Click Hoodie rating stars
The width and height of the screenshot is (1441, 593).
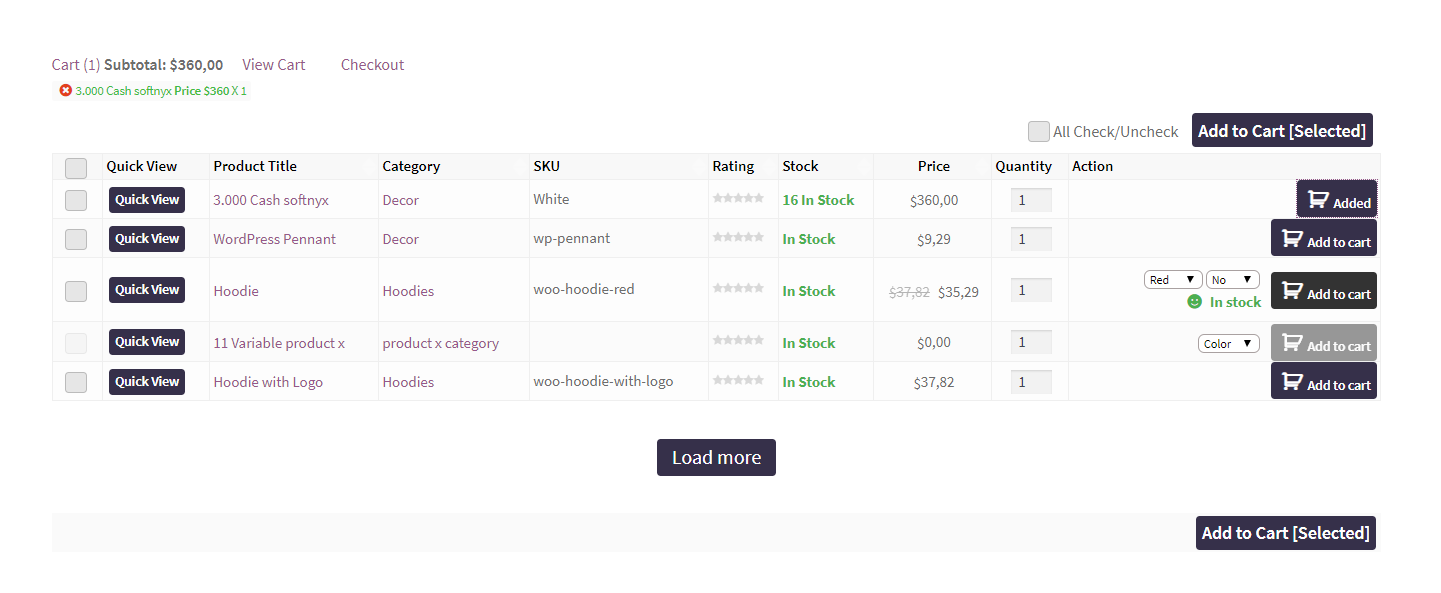pos(738,288)
